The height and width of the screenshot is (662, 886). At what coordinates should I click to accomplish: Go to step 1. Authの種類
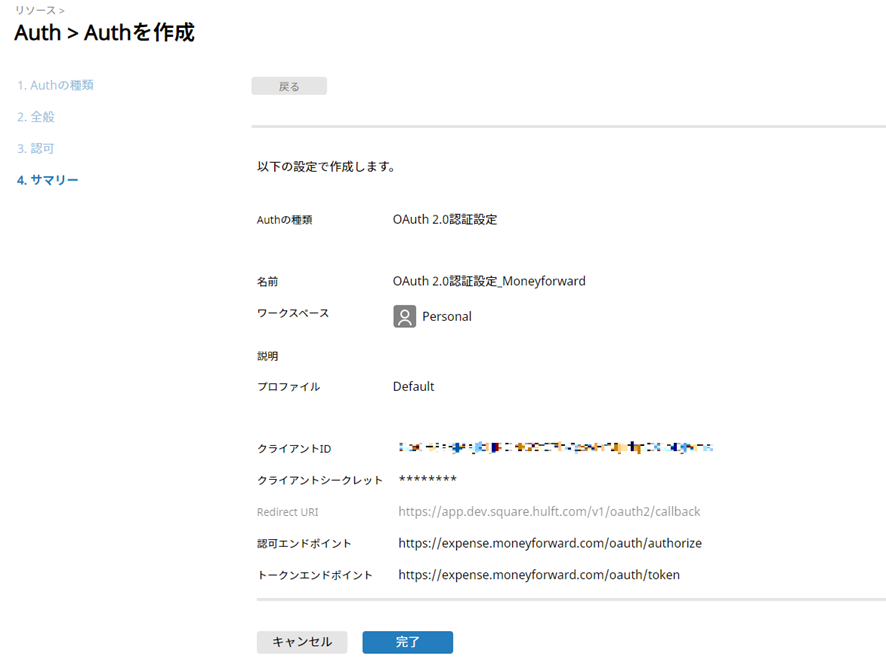point(56,85)
